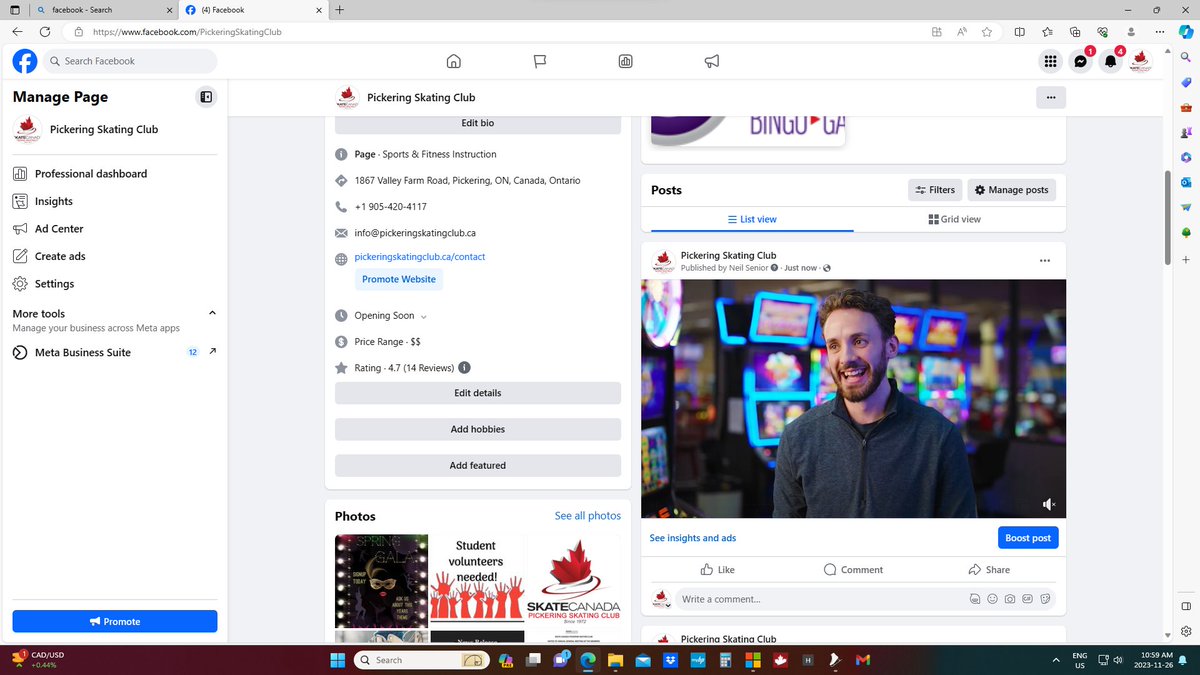Open Facebook Home icon in top navigation
The height and width of the screenshot is (675, 1200).
click(453, 61)
